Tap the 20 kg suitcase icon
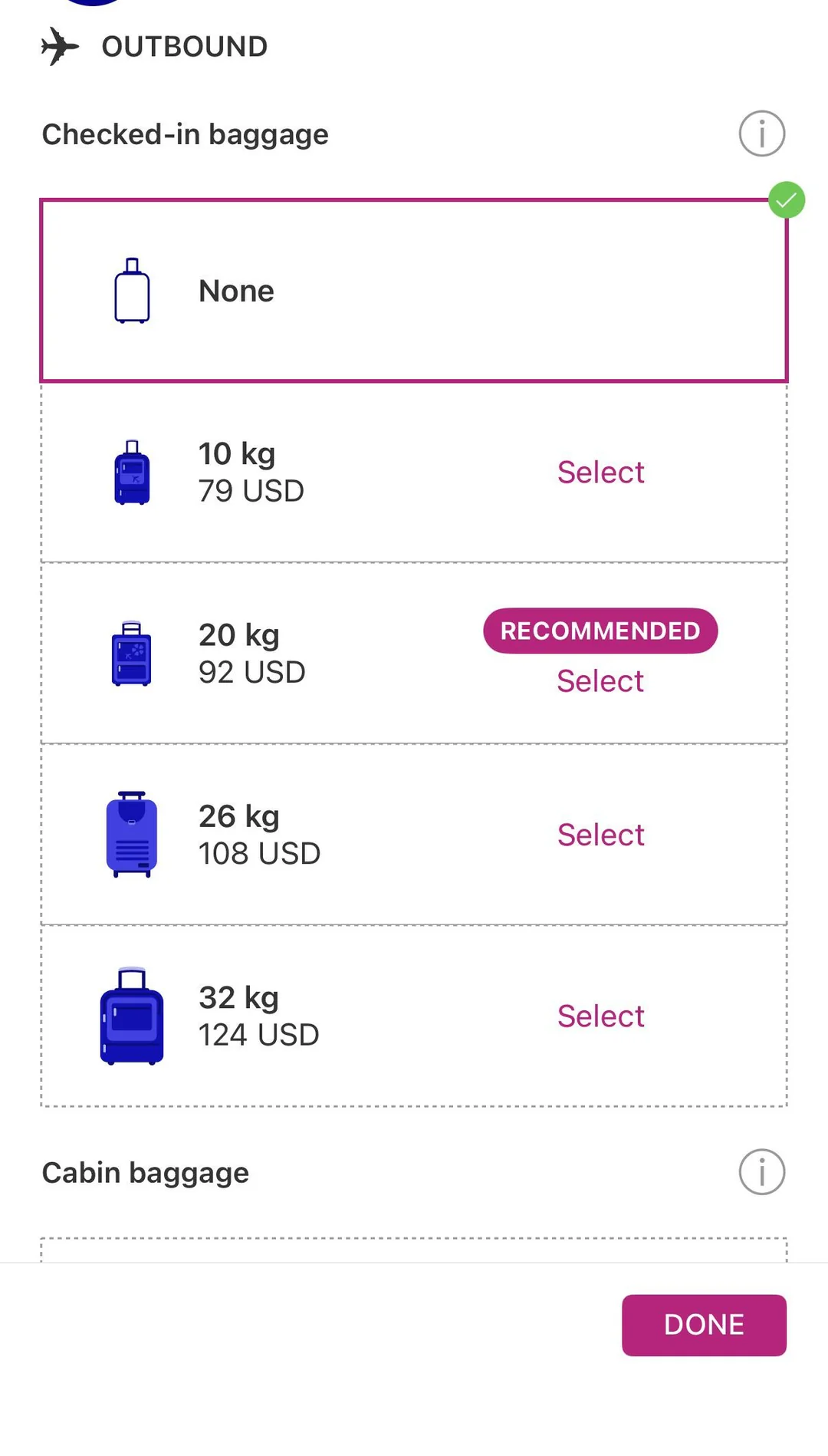Screen dimensions: 828x1456 tap(132, 654)
